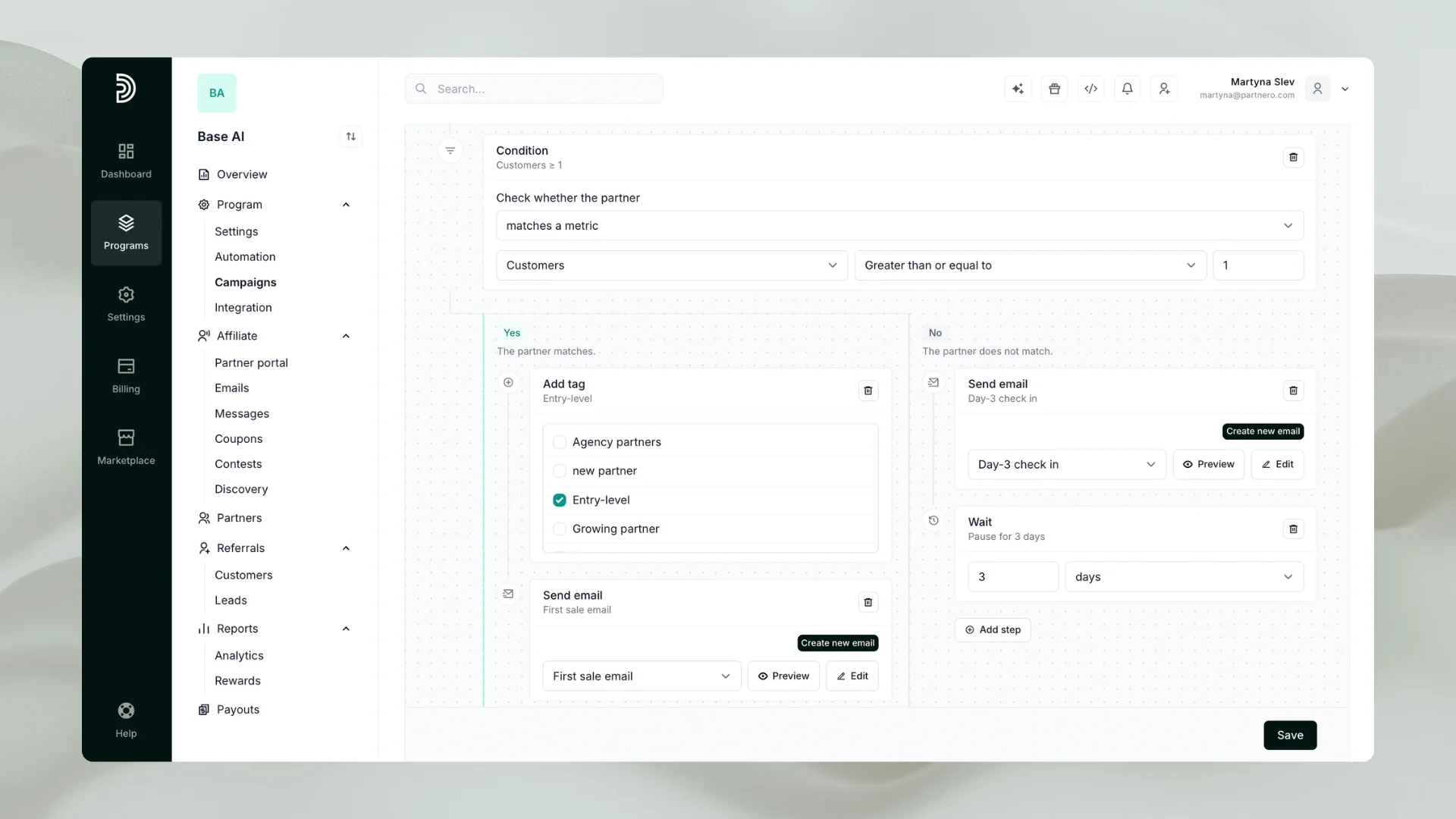Uncheck the Entry-level tag
The image size is (1456, 819).
coord(560,500)
